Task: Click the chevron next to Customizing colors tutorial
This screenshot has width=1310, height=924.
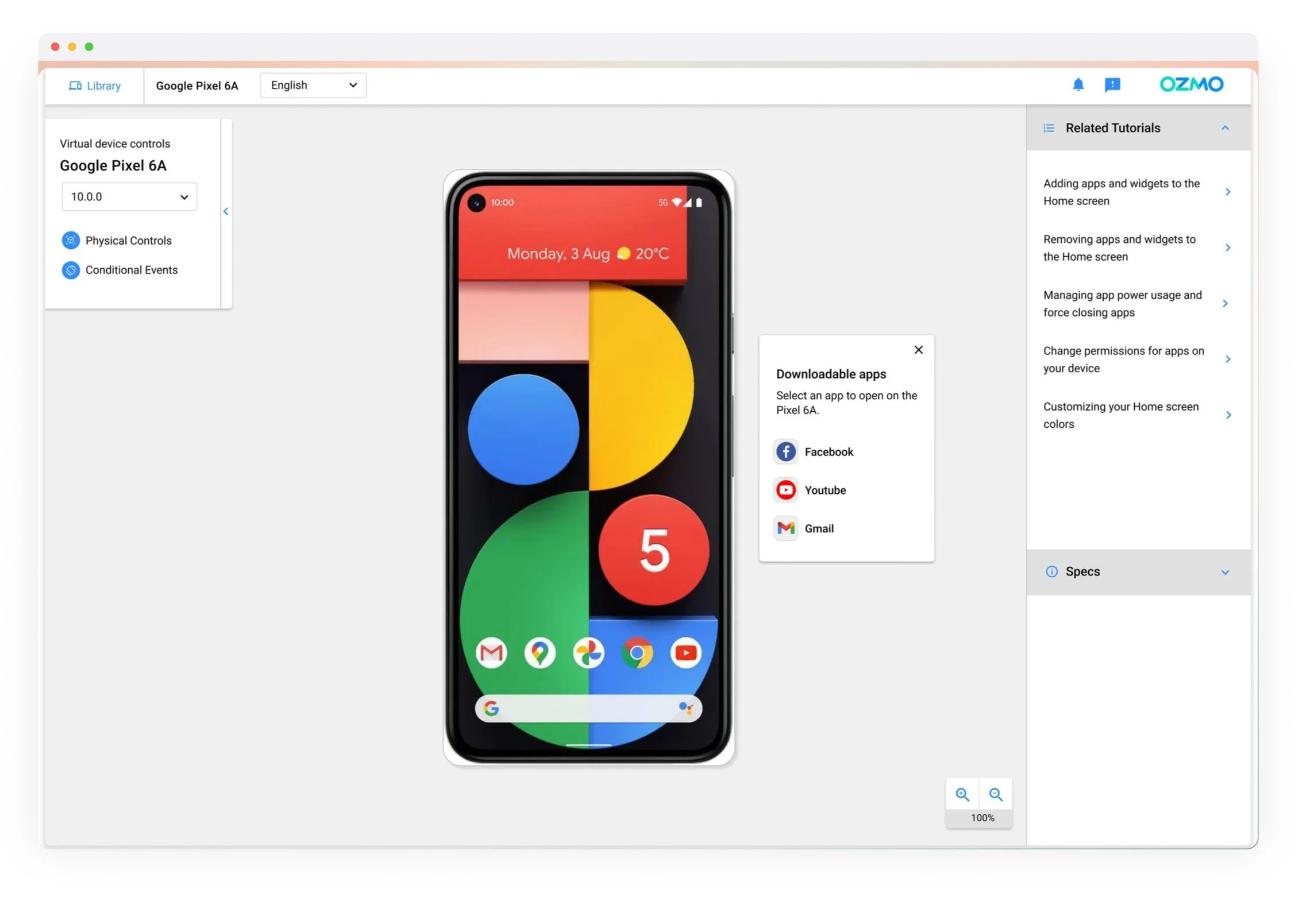Action: (1227, 415)
